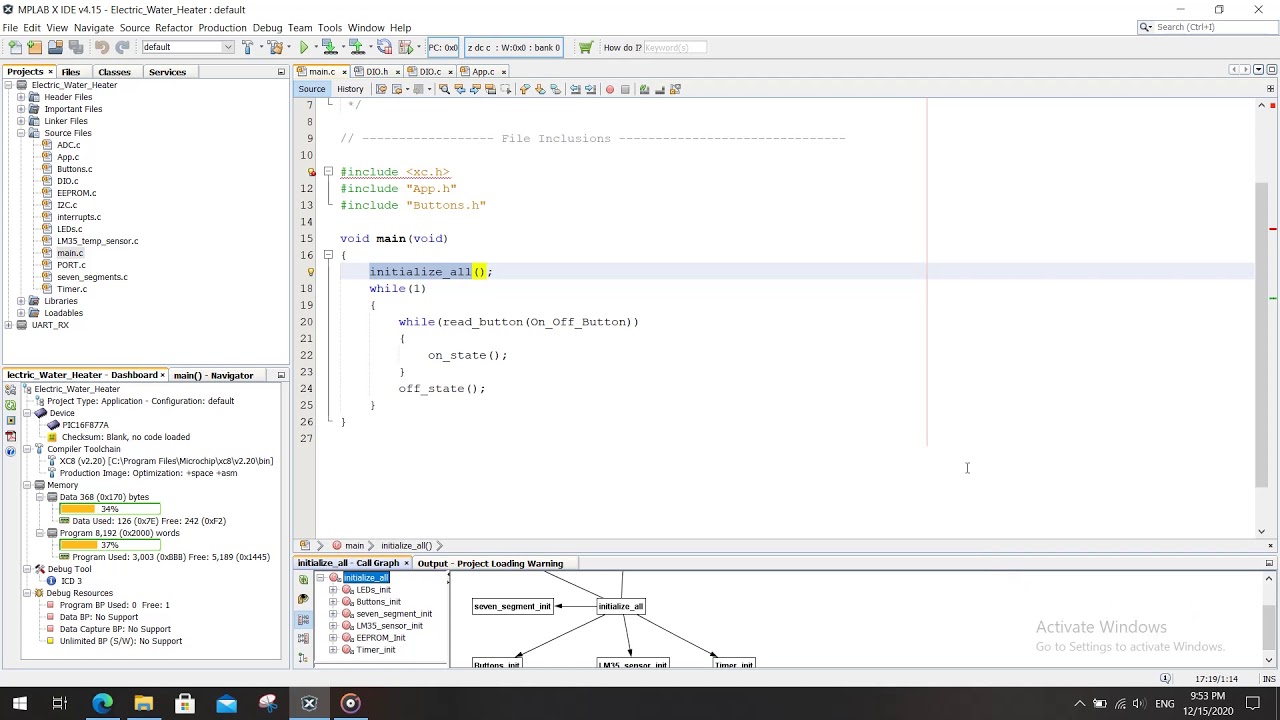The image size is (1280, 720).
Task: Open the File menu
Action: tap(10, 27)
